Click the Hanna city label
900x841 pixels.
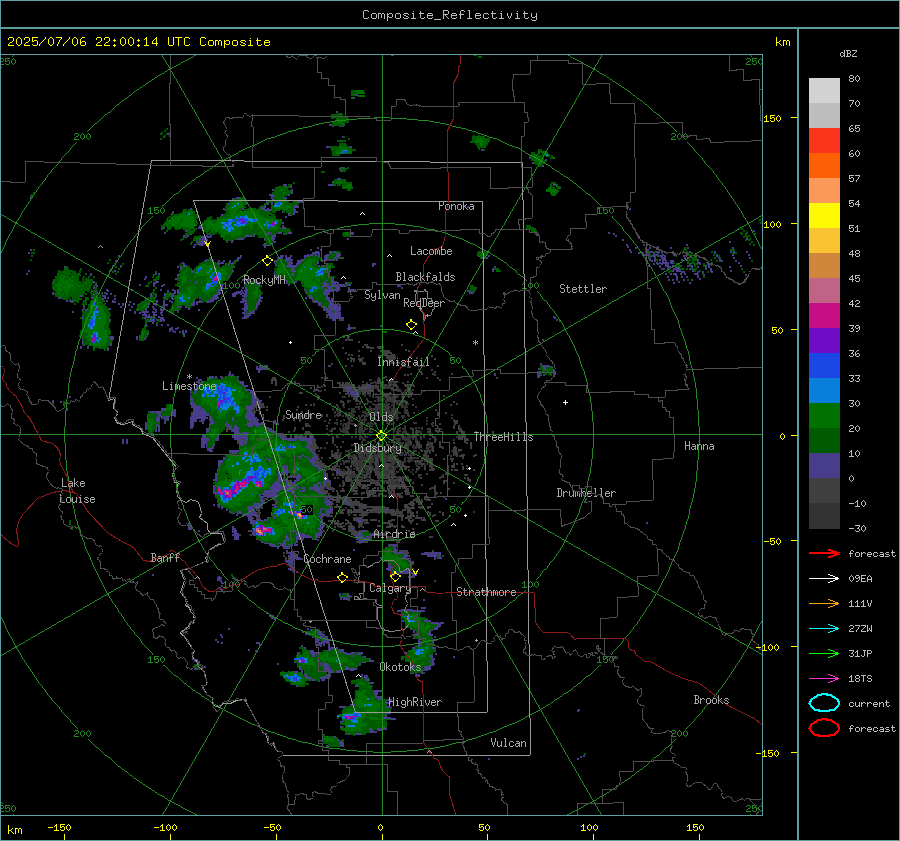click(x=699, y=446)
